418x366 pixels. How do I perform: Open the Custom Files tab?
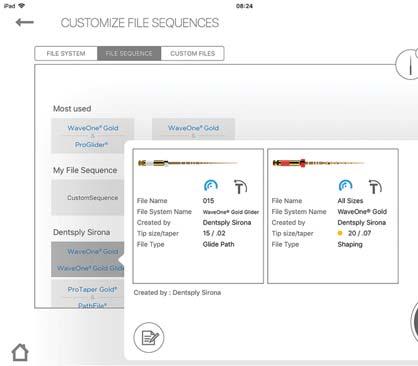coord(192,53)
